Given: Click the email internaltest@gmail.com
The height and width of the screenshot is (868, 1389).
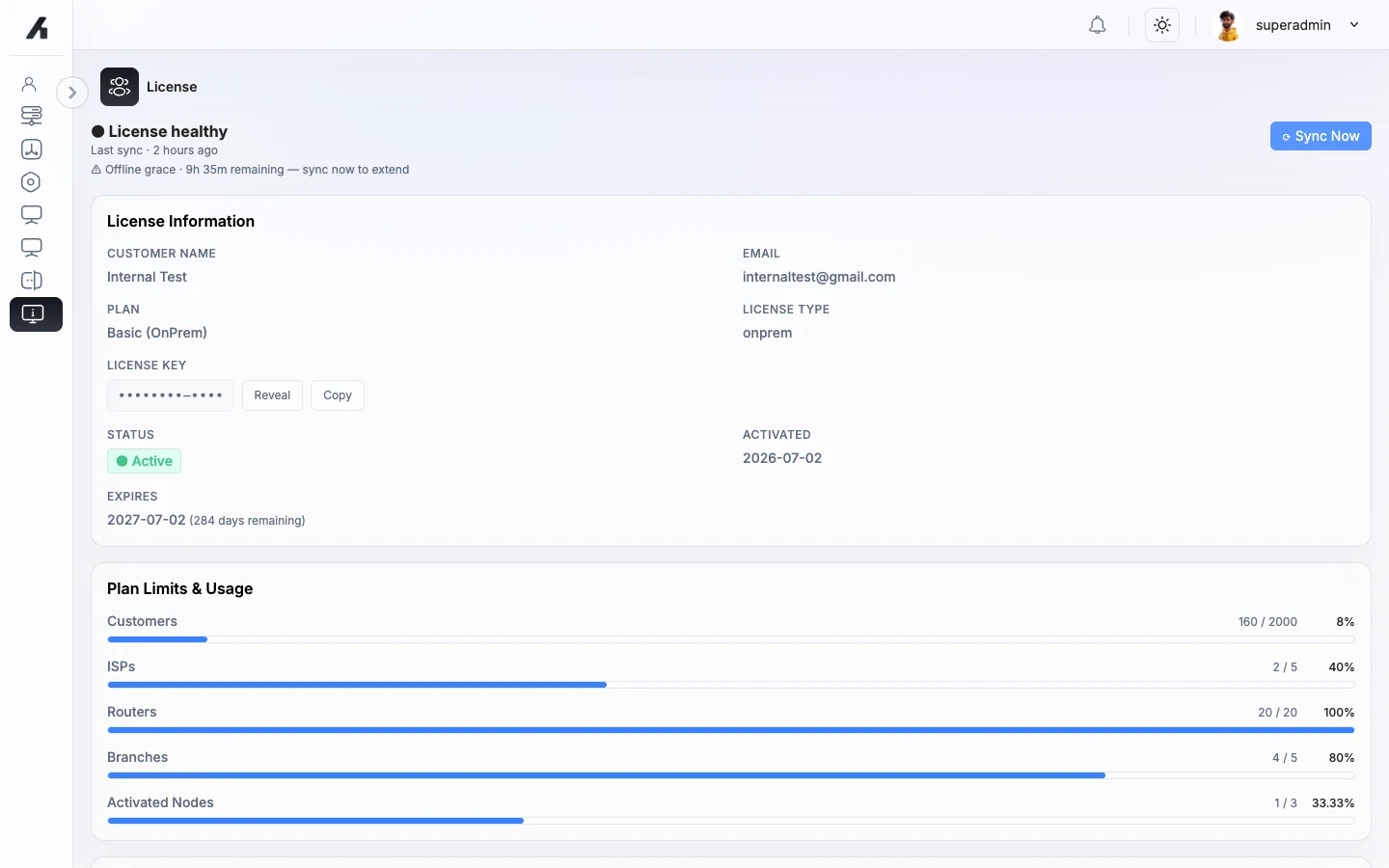Looking at the screenshot, I should coord(819,277).
